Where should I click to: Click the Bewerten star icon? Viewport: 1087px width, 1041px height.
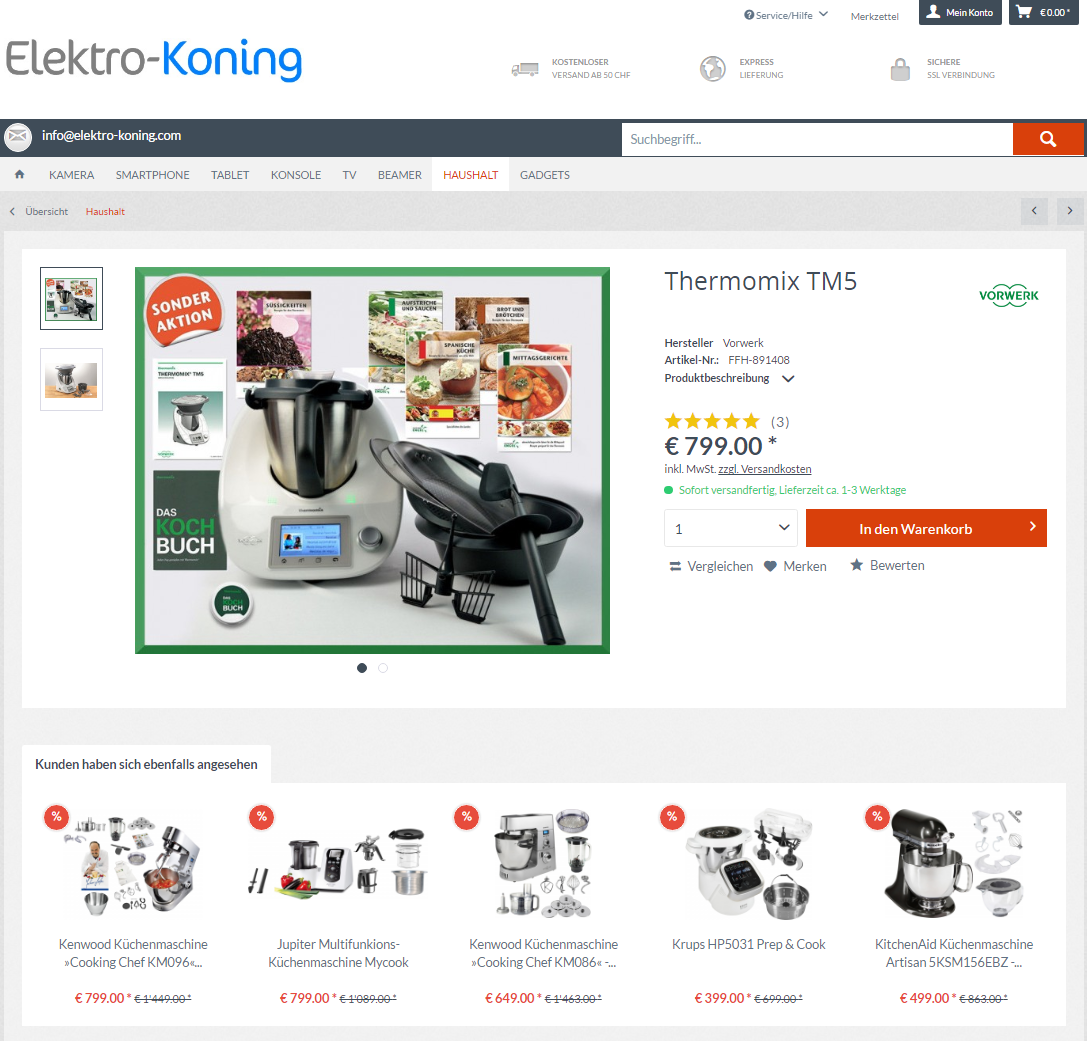coord(857,565)
